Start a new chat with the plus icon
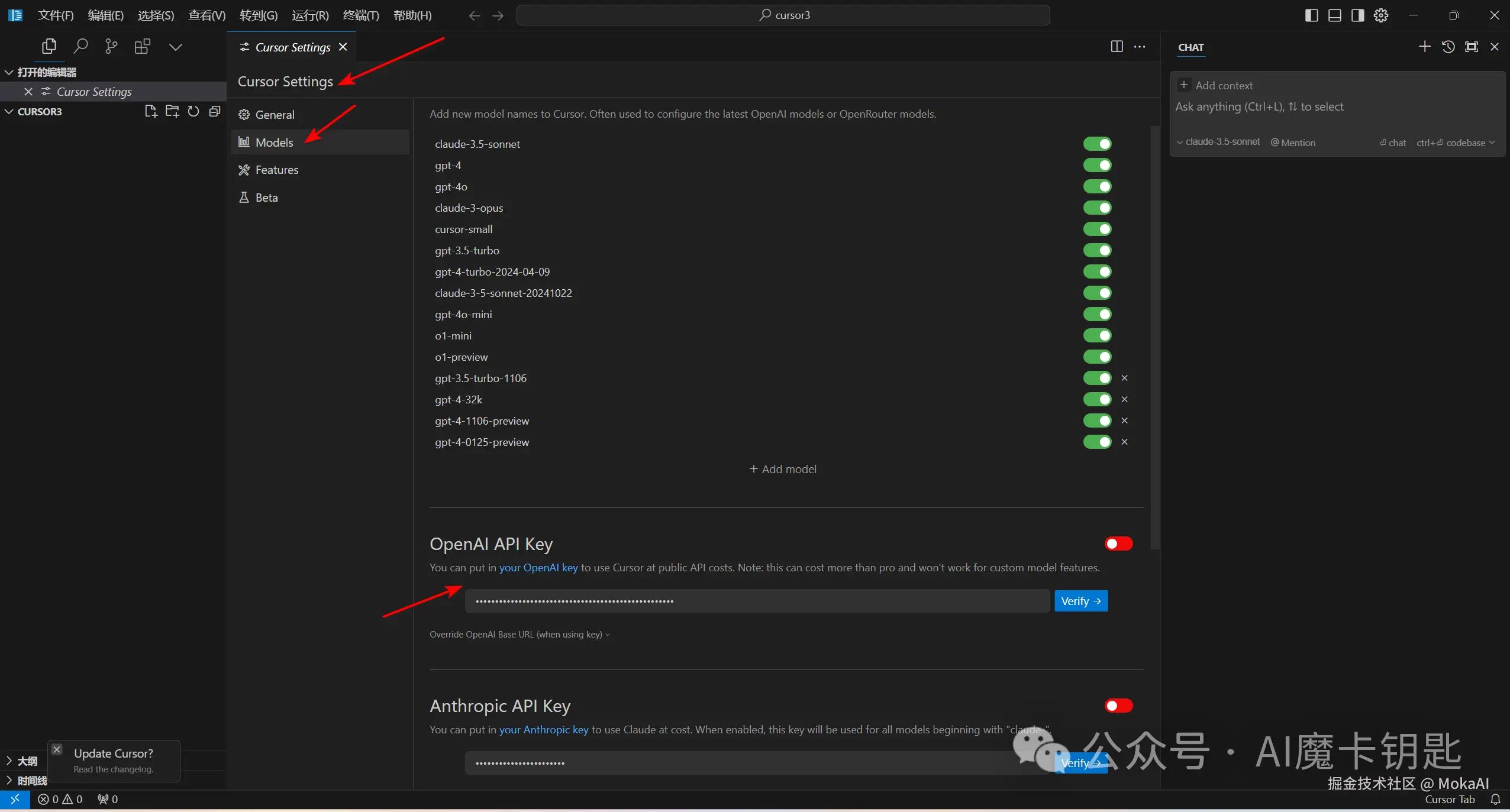 pos(1424,47)
